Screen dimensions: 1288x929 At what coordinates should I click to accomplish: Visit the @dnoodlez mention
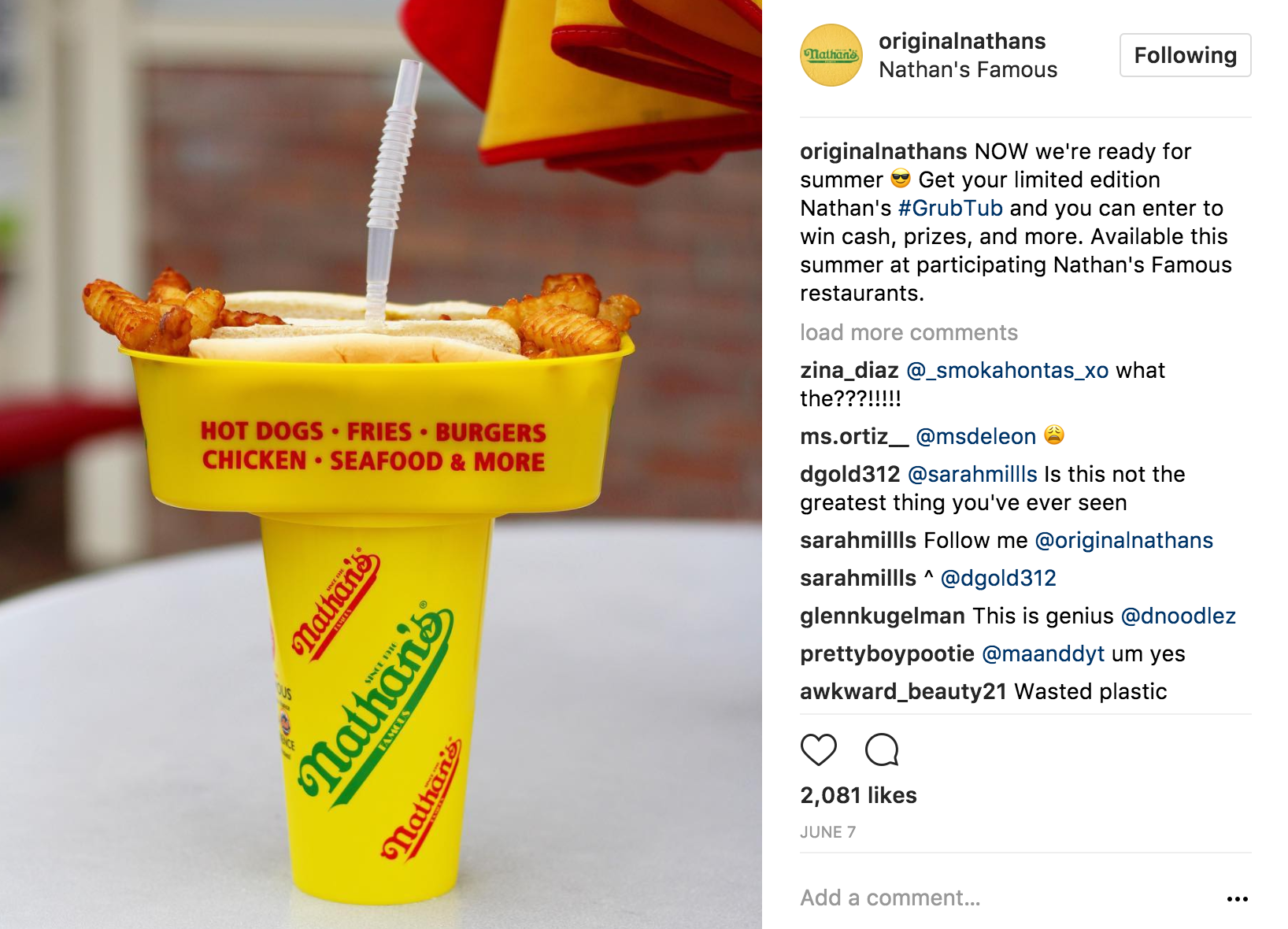pos(1178,616)
